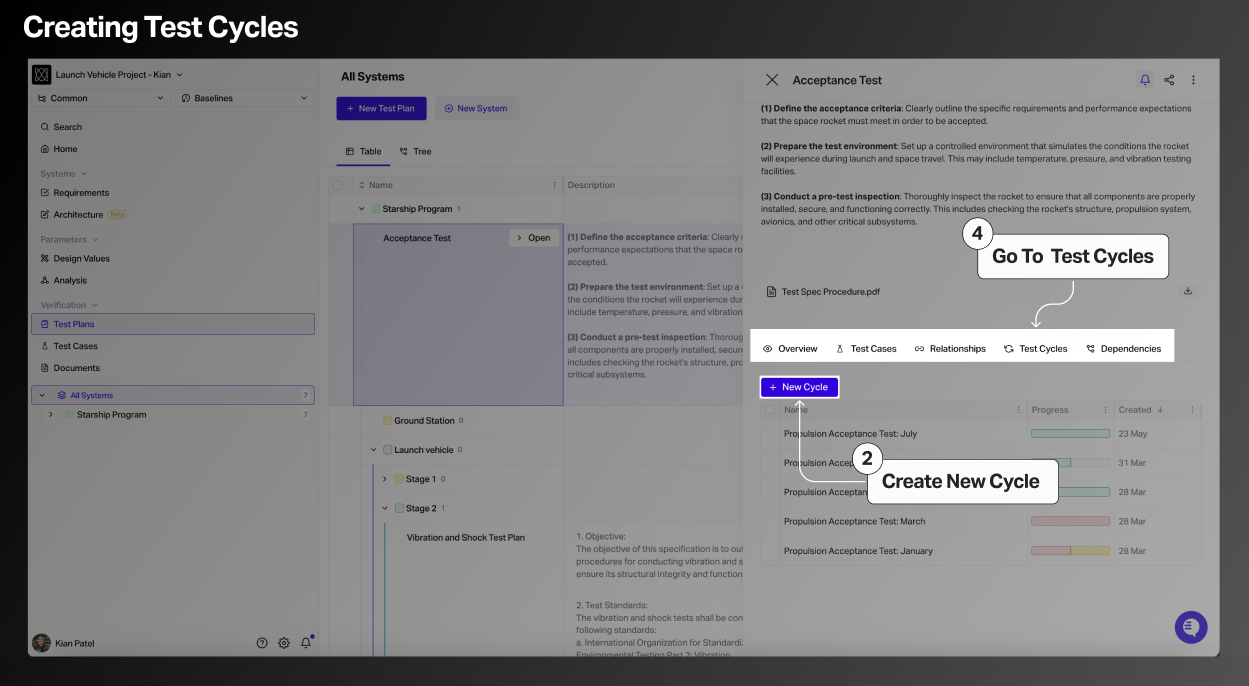Screen dimensions: 1249x686
Task: Open Analysis in the sidebar
Action: (x=64, y=280)
